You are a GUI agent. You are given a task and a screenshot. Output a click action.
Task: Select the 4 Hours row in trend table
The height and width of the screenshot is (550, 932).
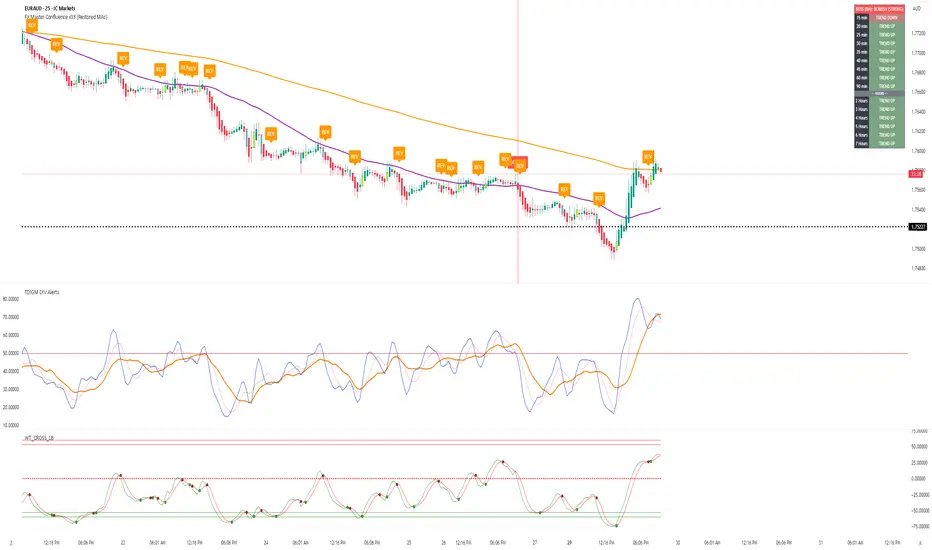point(879,118)
